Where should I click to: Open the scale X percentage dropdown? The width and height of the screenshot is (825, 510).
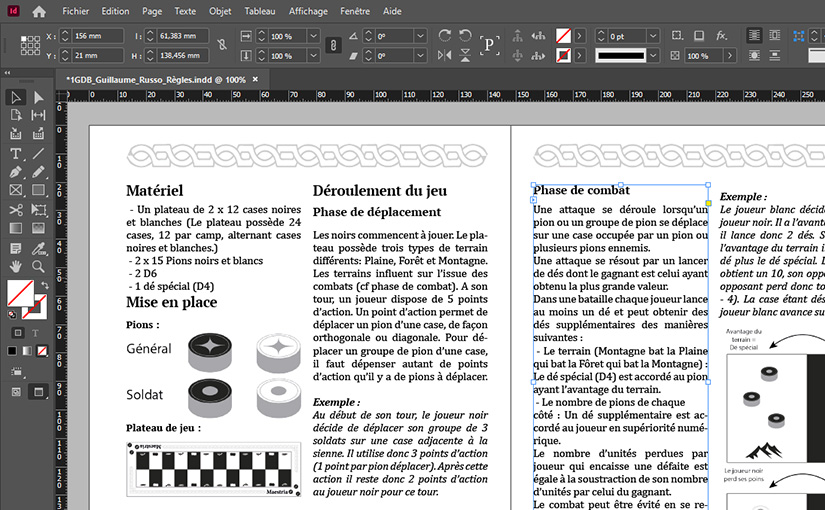[314, 36]
